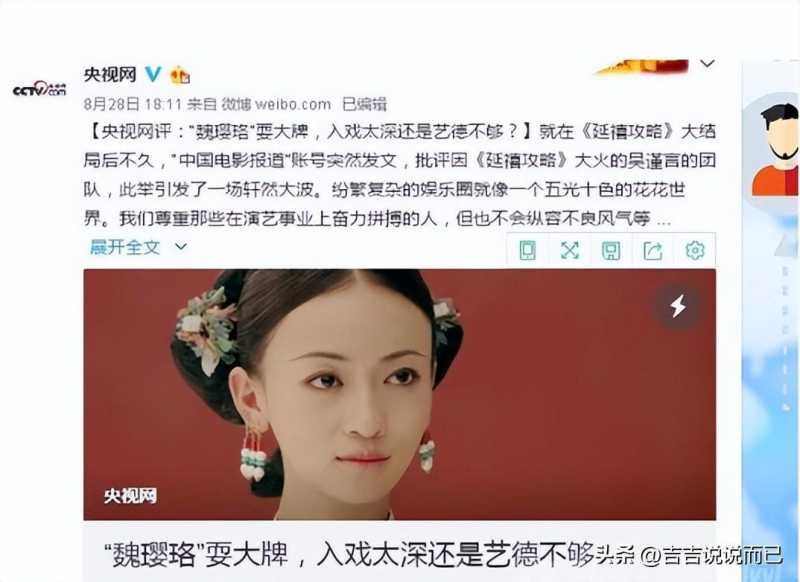The image size is (800, 582).
Task: Click the phone view icon in toolbar
Action: click(x=527, y=250)
